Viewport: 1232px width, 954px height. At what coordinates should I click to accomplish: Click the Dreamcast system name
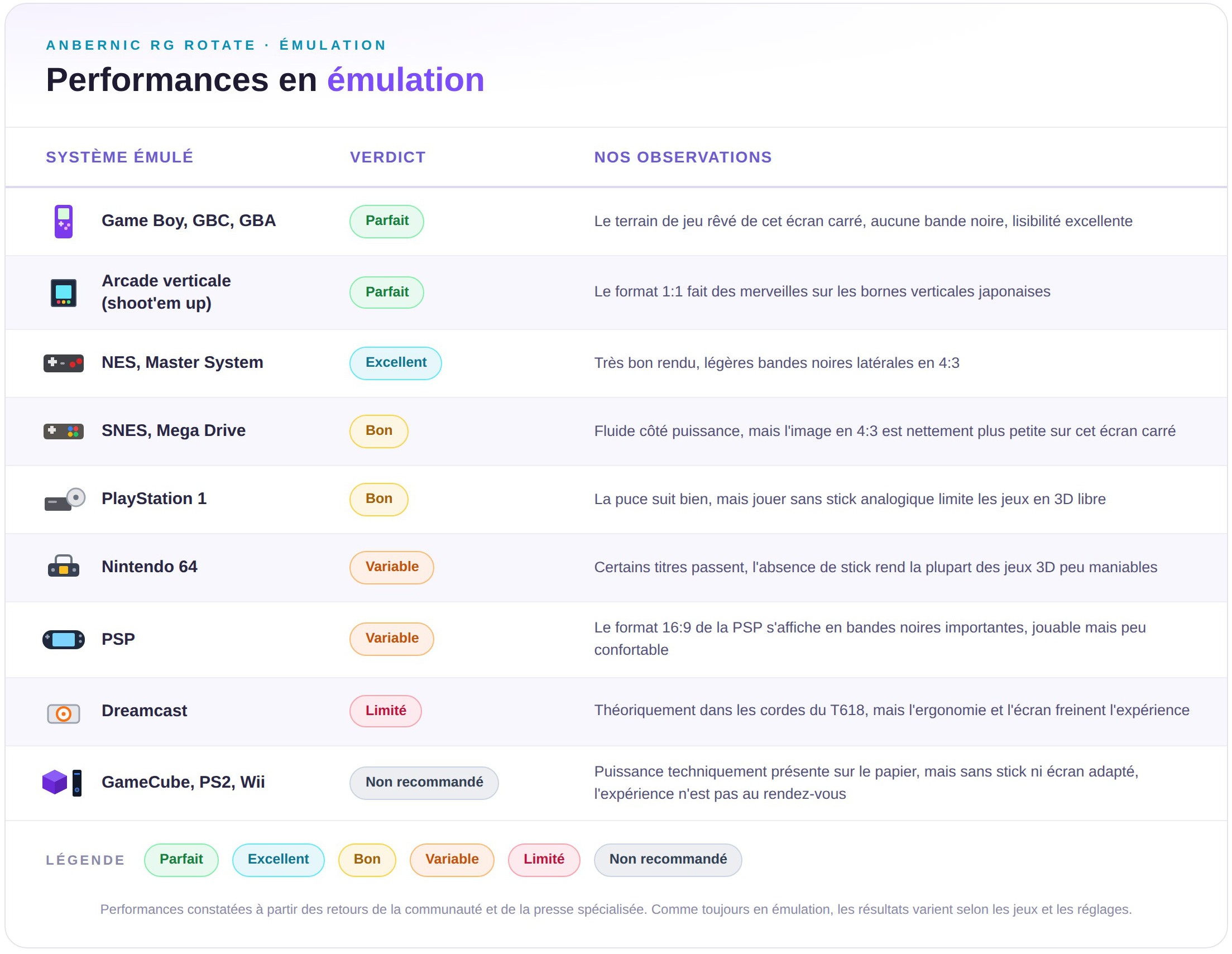coord(145,711)
